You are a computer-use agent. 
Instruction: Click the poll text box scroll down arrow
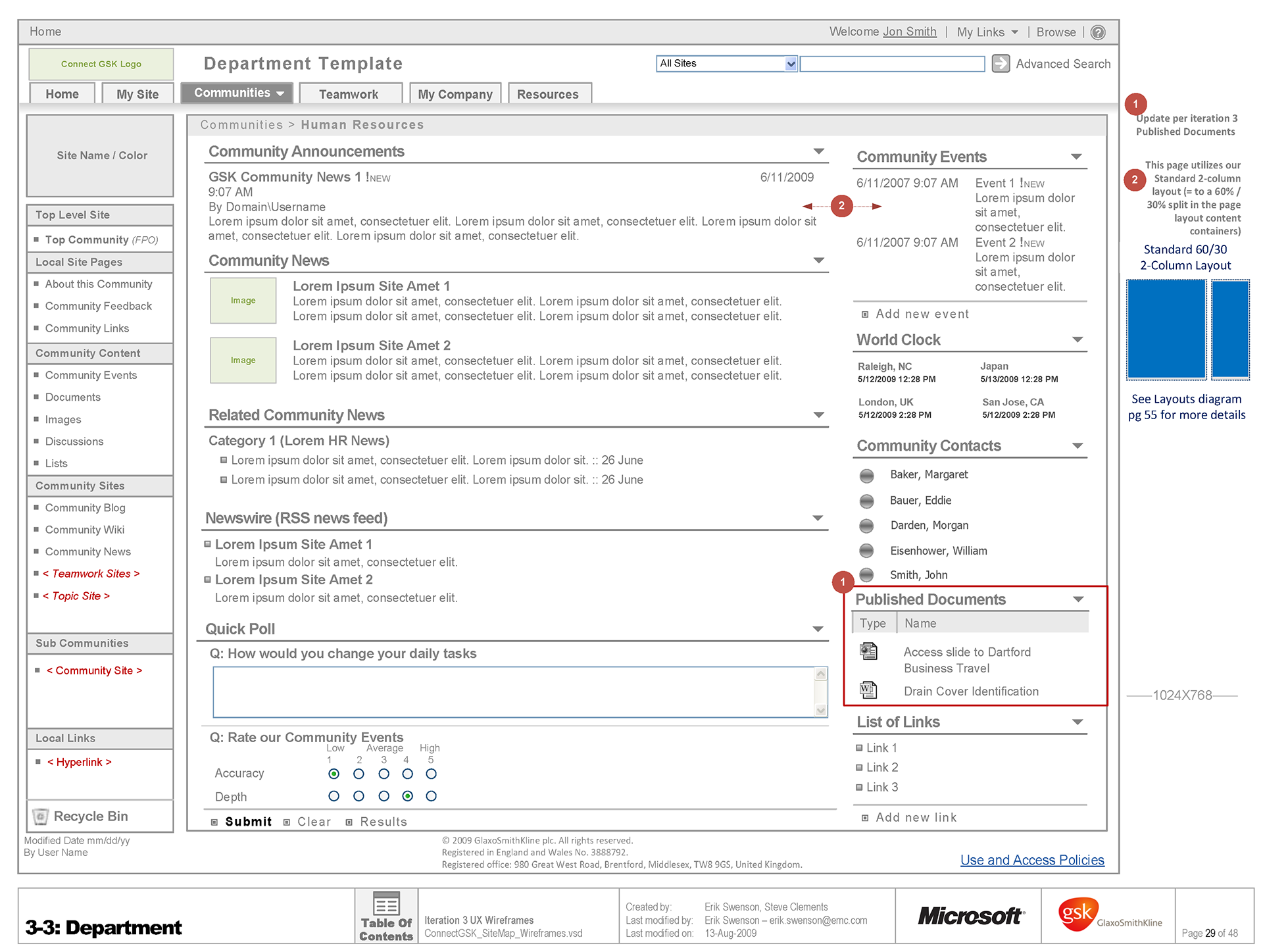[x=820, y=710]
